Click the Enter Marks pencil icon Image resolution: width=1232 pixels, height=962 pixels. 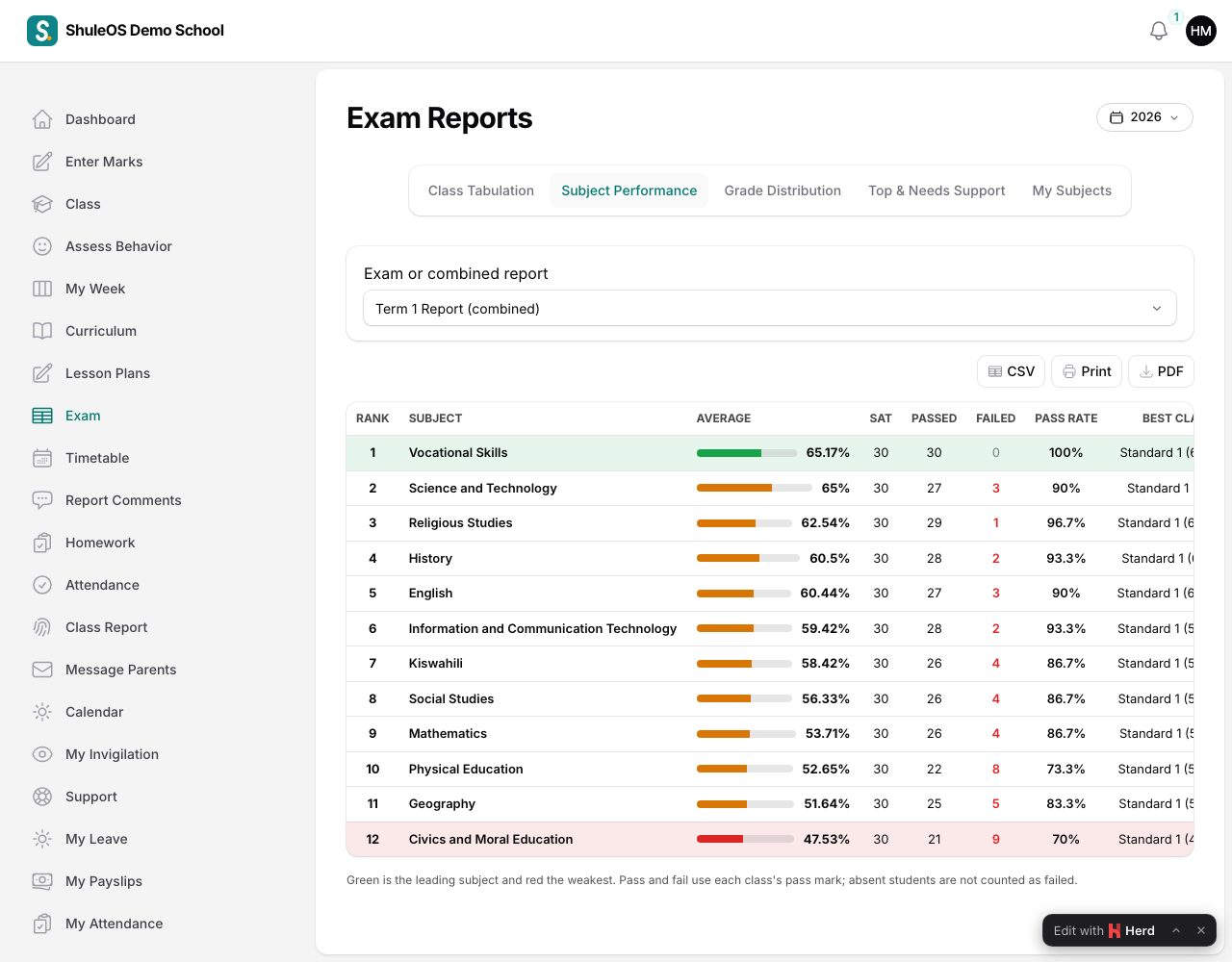[x=42, y=162]
